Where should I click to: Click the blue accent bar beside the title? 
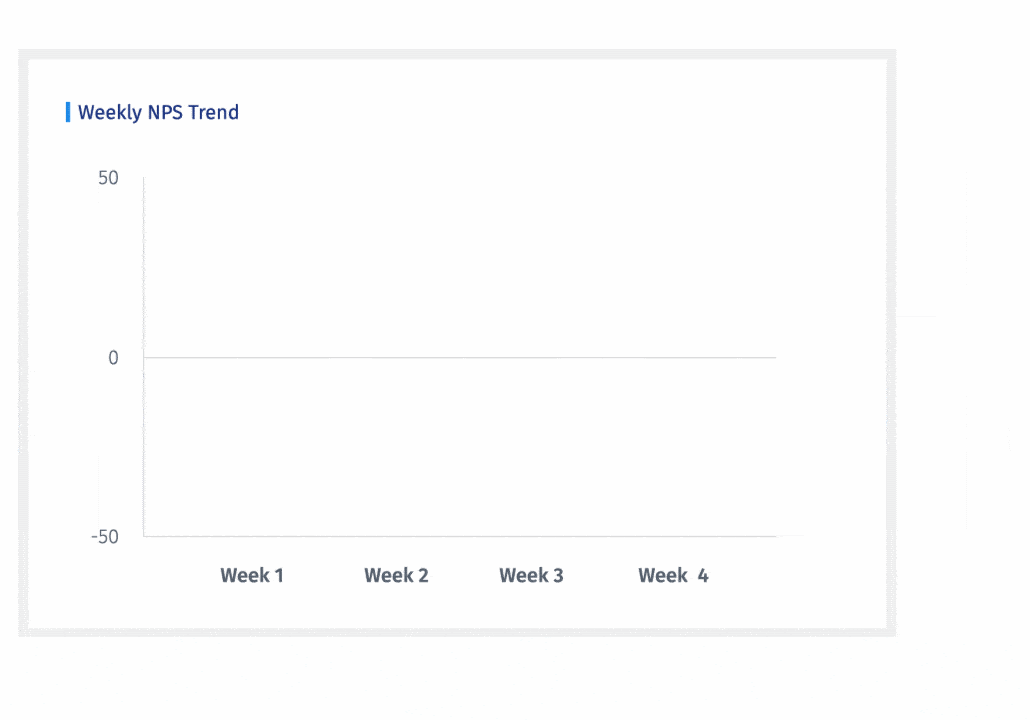(68, 112)
